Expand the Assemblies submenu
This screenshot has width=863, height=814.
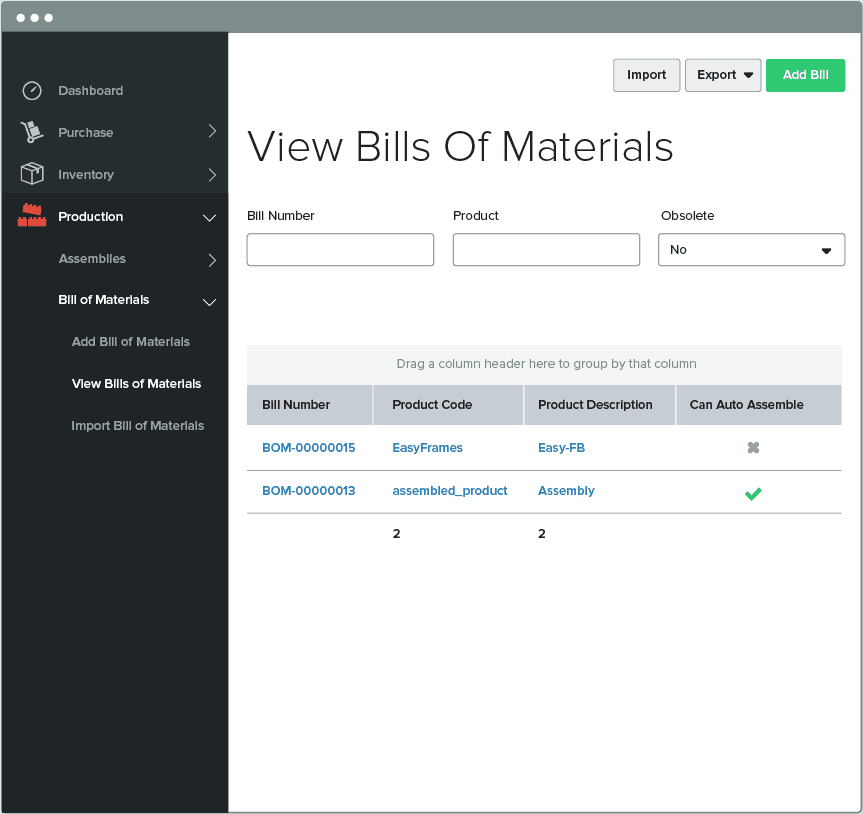(x=211, y=259)
